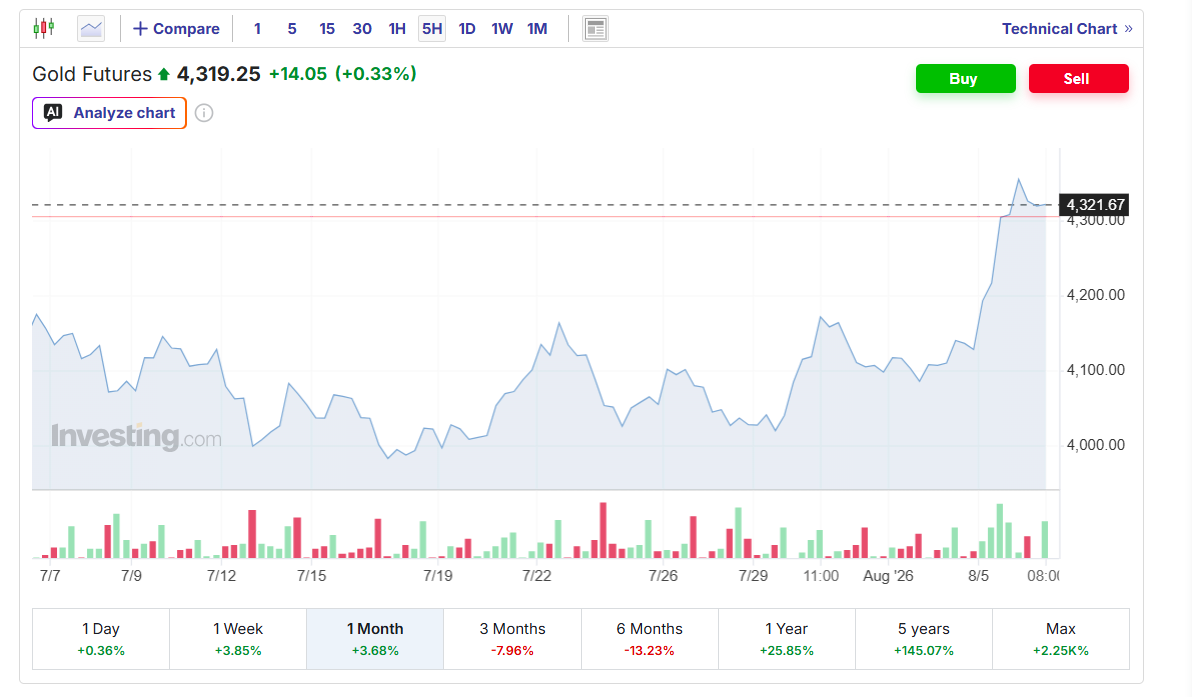Image resolution: width=1192 pixels, height=697 pixels.
Task: Select the 15 minute interval
Action: [x=327, y=29]
